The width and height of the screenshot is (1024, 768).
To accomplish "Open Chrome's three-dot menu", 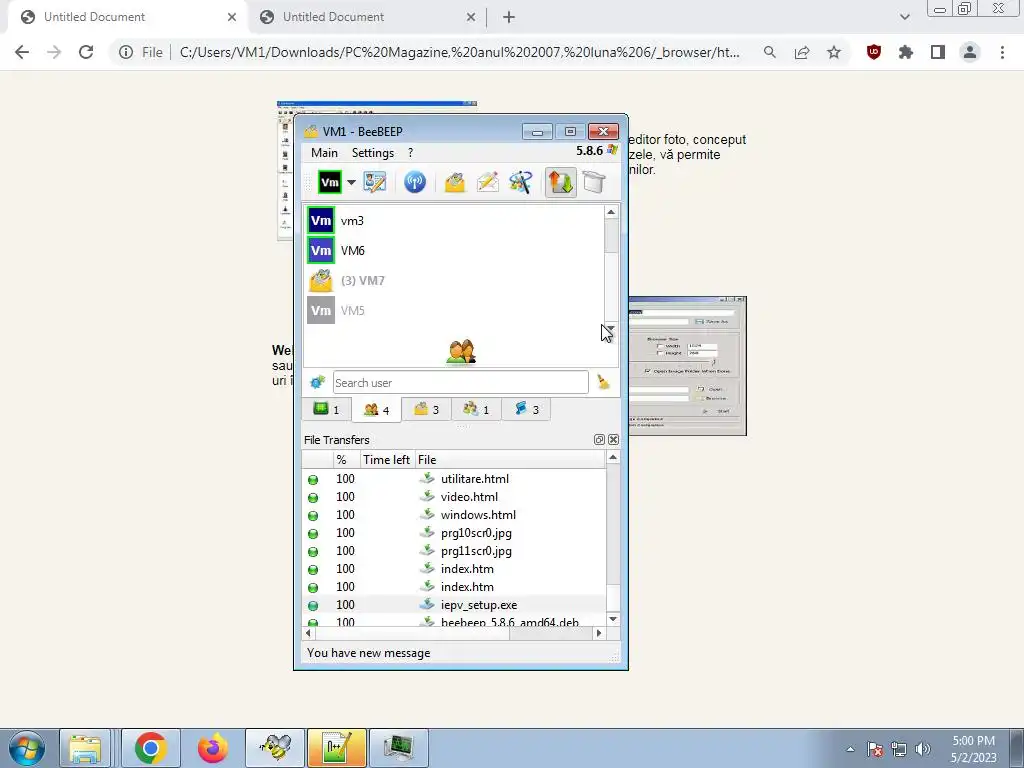I will point(1002,52).
